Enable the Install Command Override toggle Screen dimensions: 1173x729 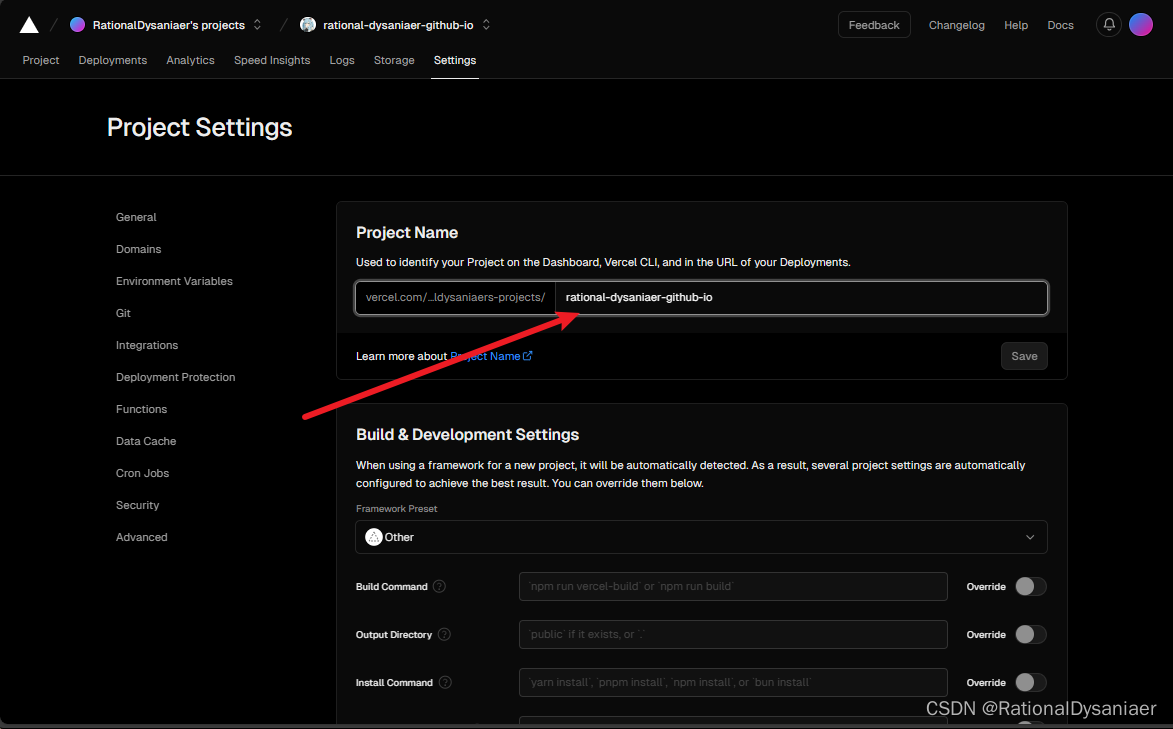click(x=1030, y=683)
